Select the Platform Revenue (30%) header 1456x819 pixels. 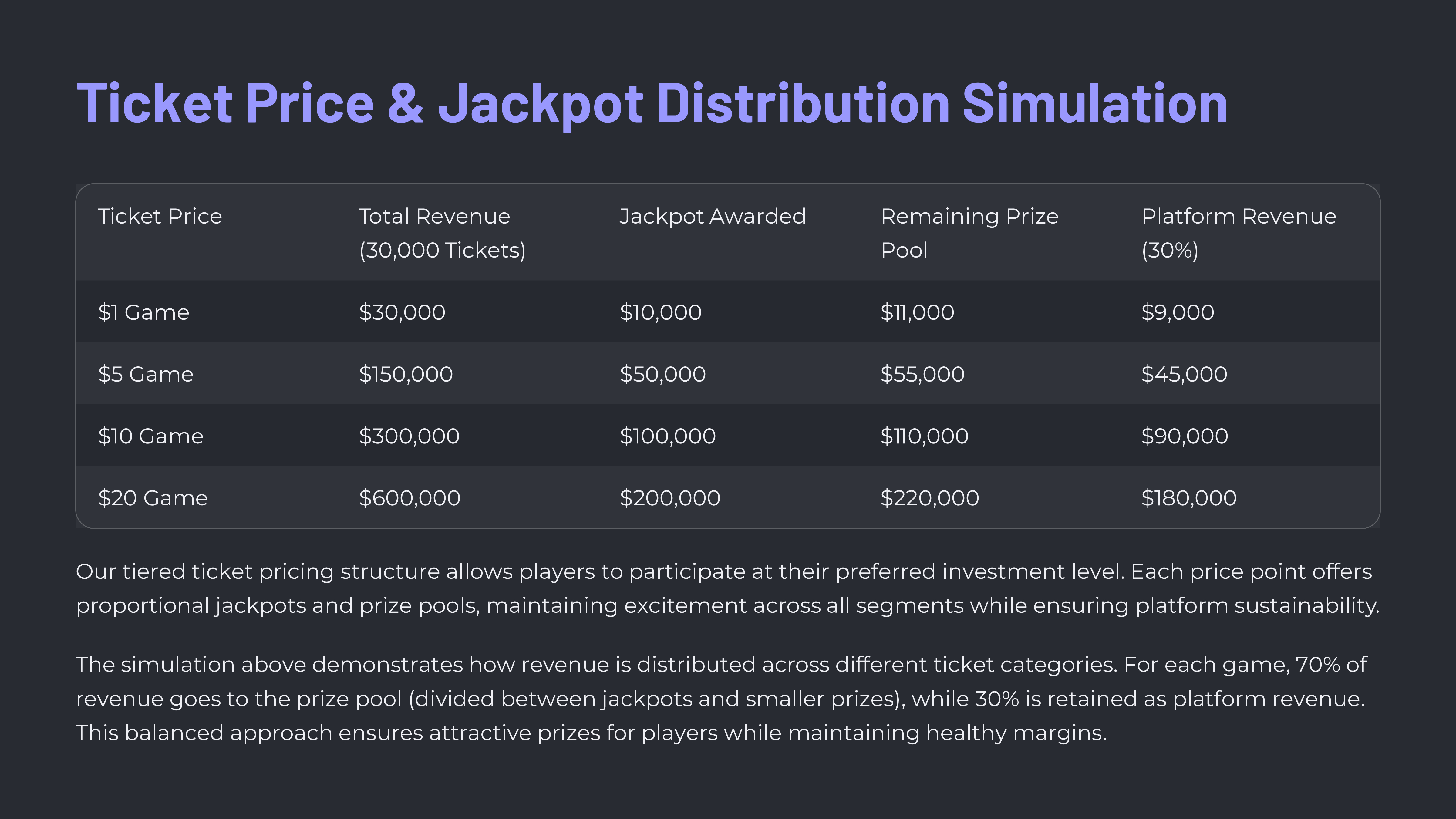[x=1239, y=233]
